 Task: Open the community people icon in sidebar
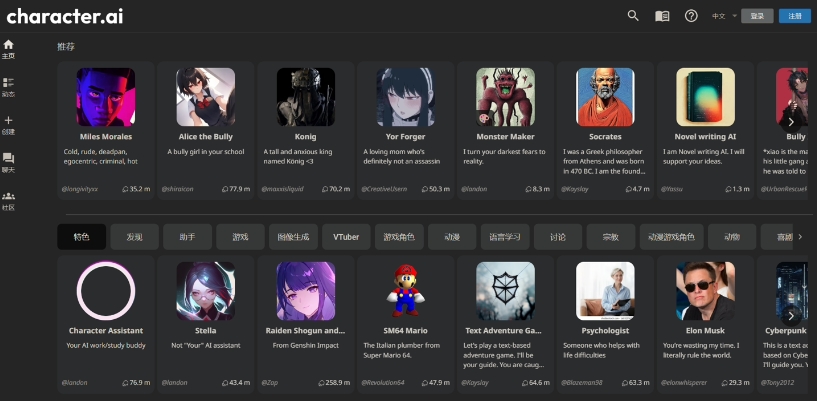[x=8, y=196]
